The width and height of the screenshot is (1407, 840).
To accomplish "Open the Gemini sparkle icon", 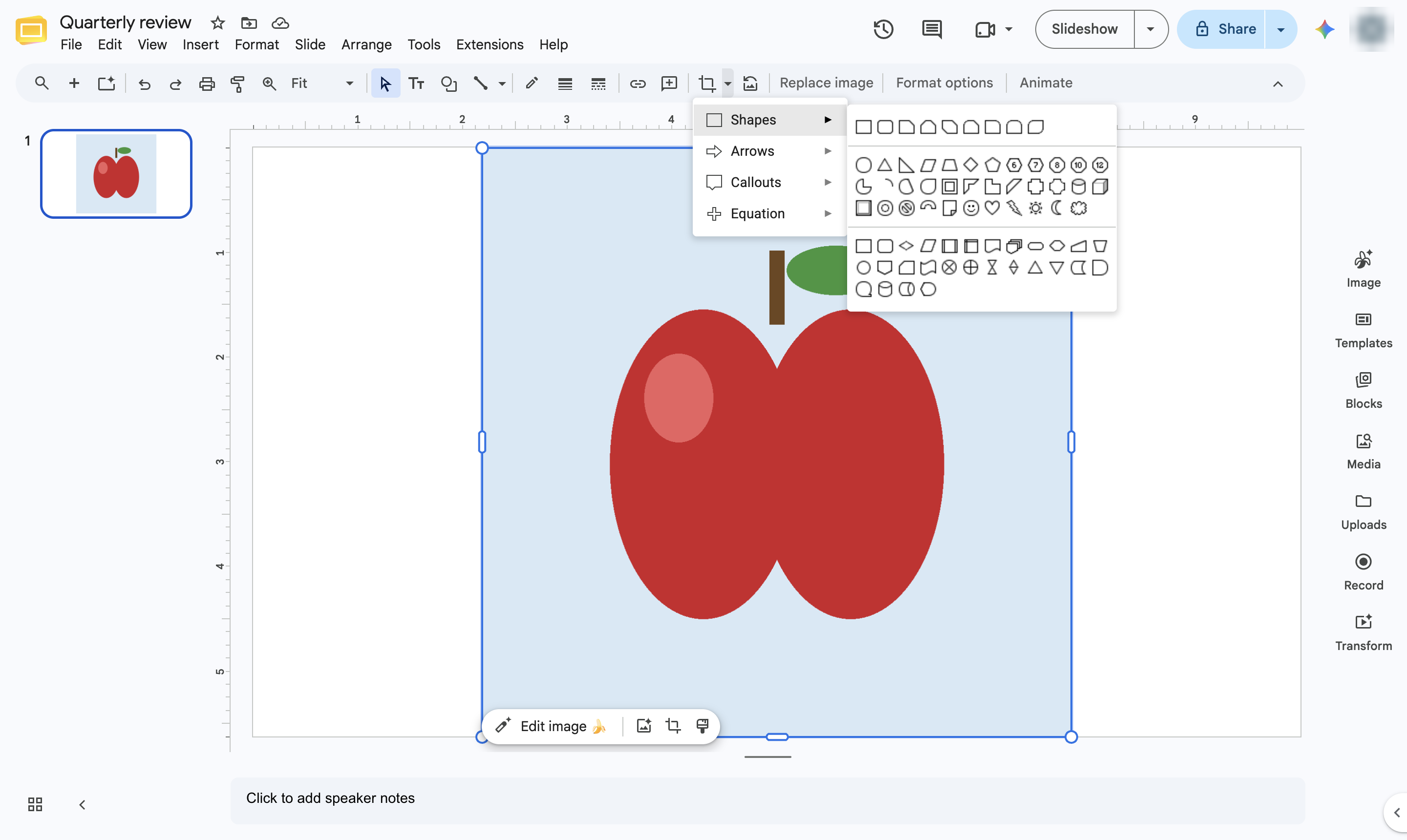I will [x=1325, y=29].
